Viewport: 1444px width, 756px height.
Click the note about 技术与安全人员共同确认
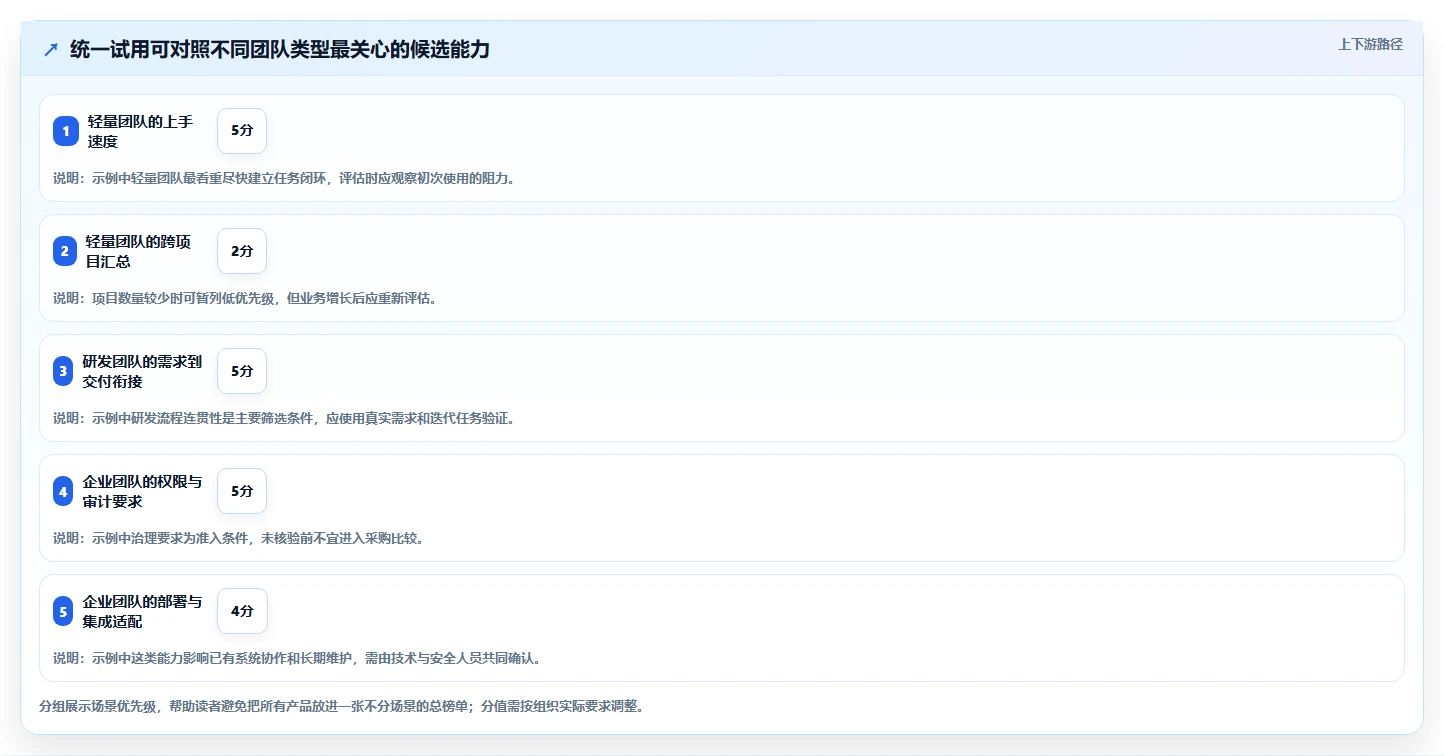pyautogui.click(x=297, y=658)
